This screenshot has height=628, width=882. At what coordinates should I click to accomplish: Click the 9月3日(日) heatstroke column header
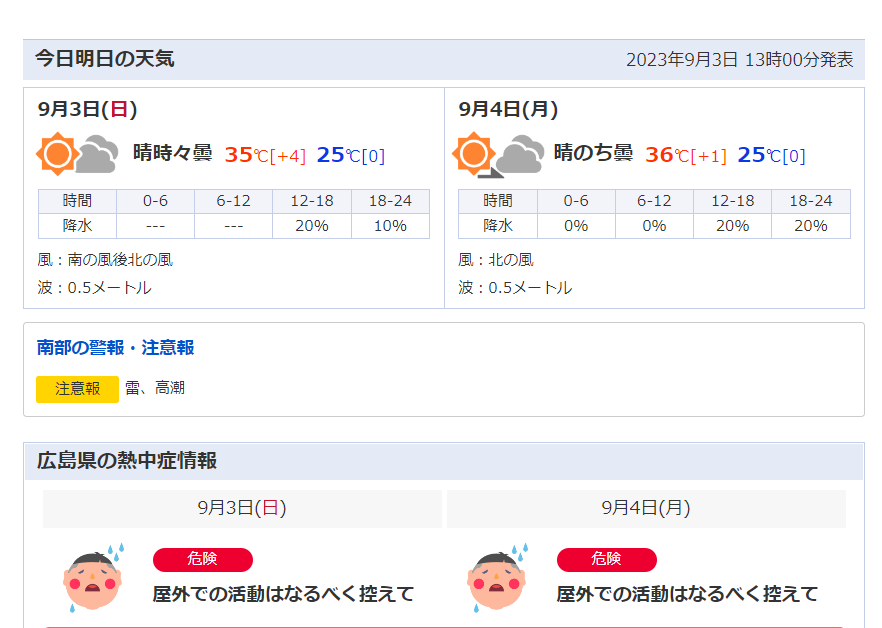tap(242, 508)
